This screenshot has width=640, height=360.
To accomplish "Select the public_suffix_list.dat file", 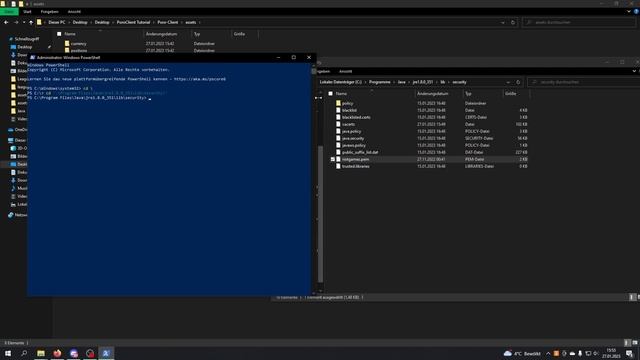I will 360,152.
